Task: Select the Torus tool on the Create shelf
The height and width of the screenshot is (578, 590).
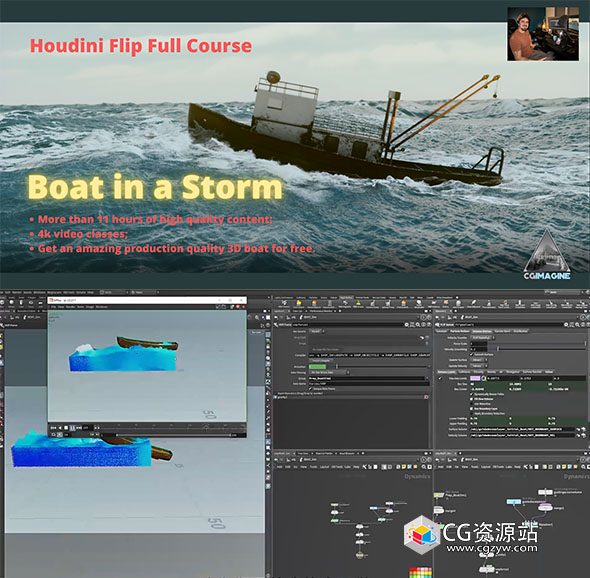Action: 31,303
